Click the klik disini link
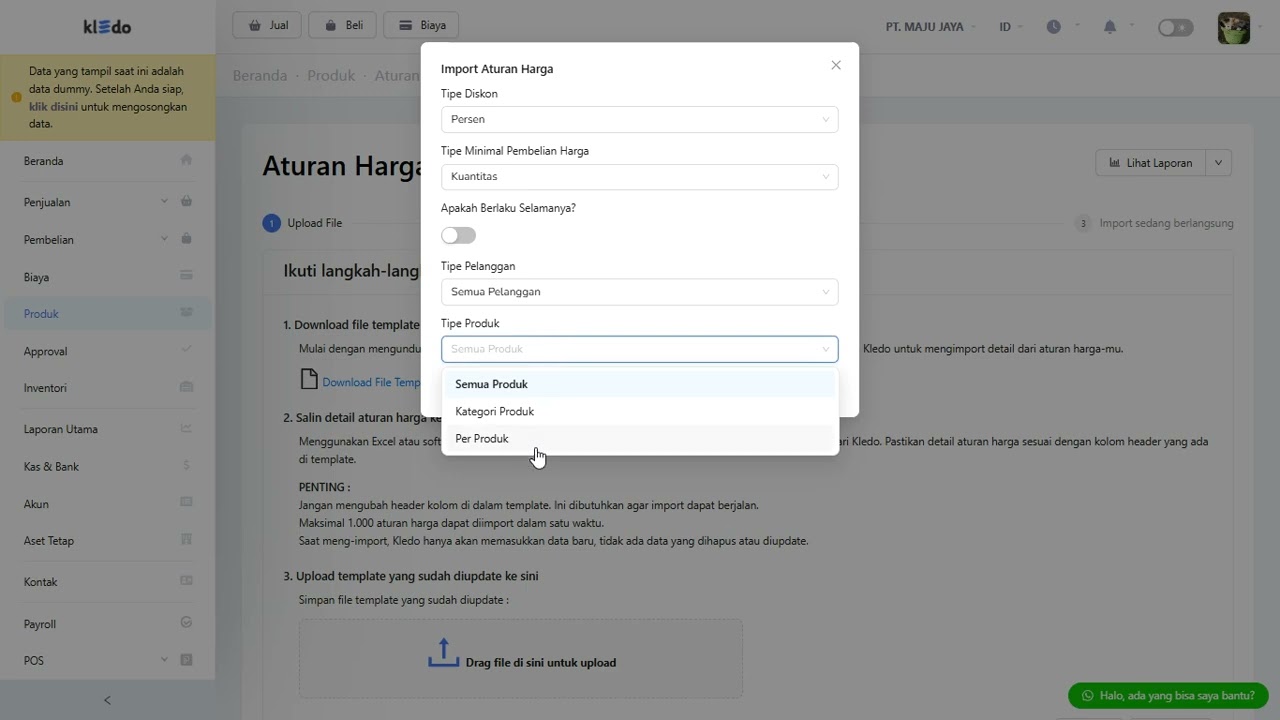This screenshot has width=1280, height=720. pyautogui.click(x=54, y=106)
